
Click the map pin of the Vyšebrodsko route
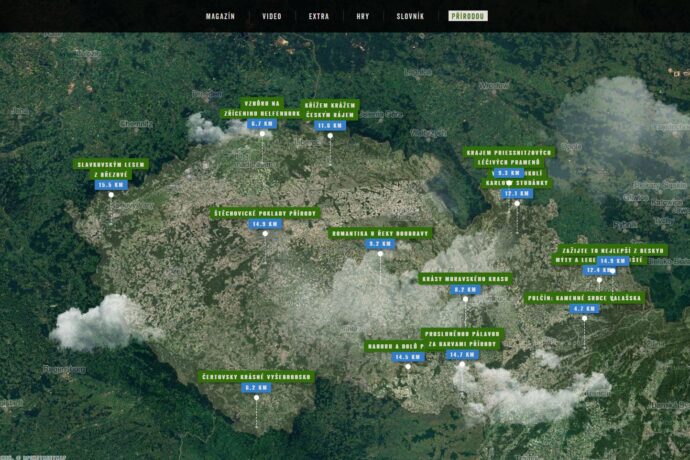(x=256, y=397)
